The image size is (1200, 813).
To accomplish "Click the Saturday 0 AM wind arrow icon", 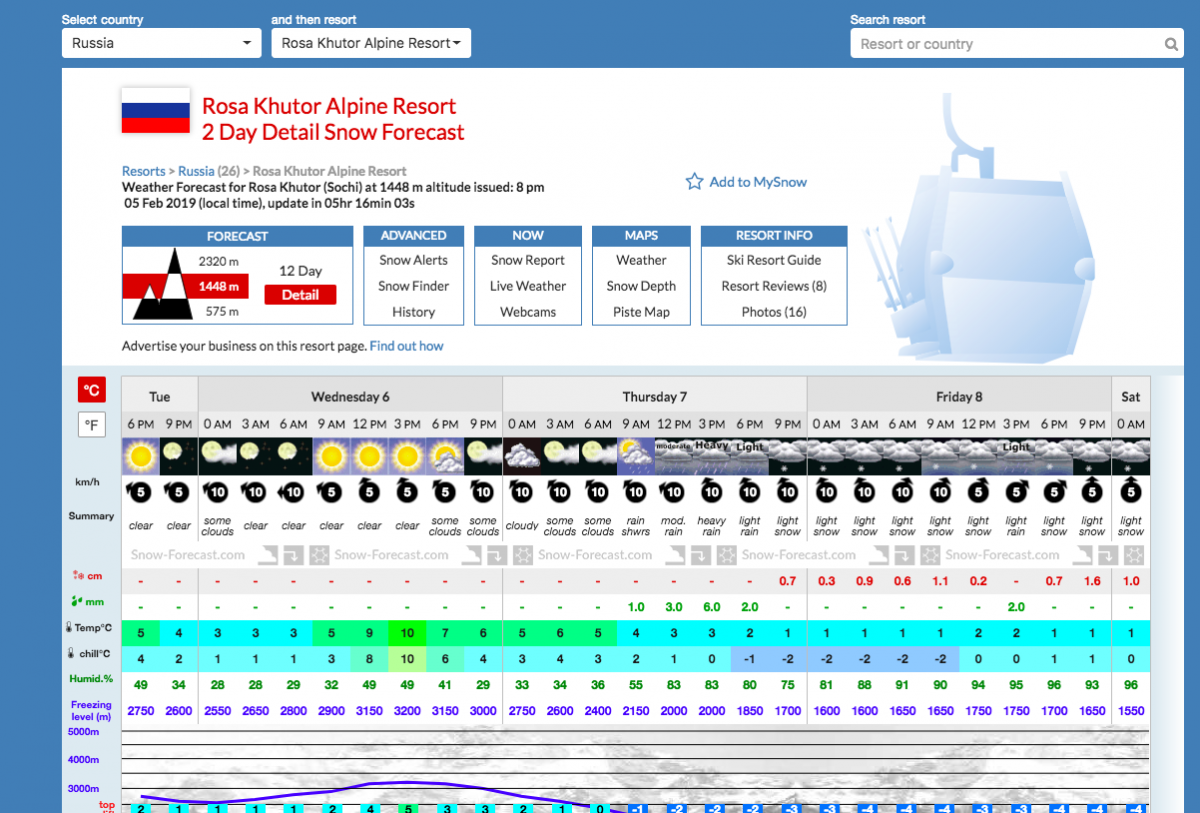I will (1130, 491).
